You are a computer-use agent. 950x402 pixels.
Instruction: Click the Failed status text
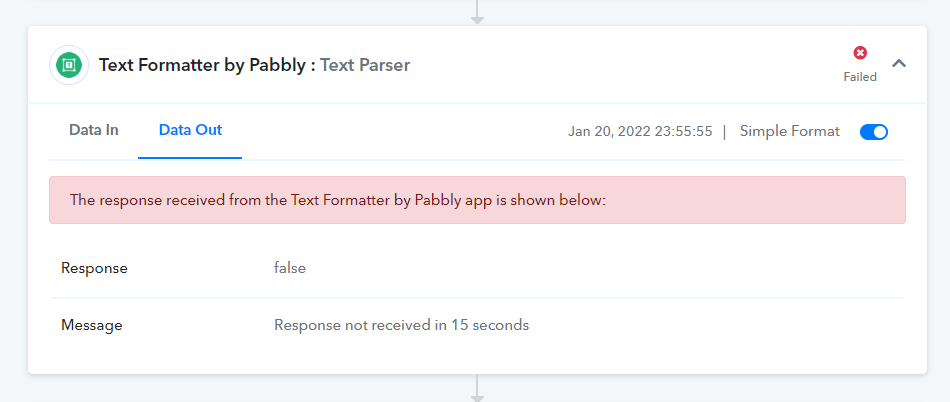[x=860, y=77]
